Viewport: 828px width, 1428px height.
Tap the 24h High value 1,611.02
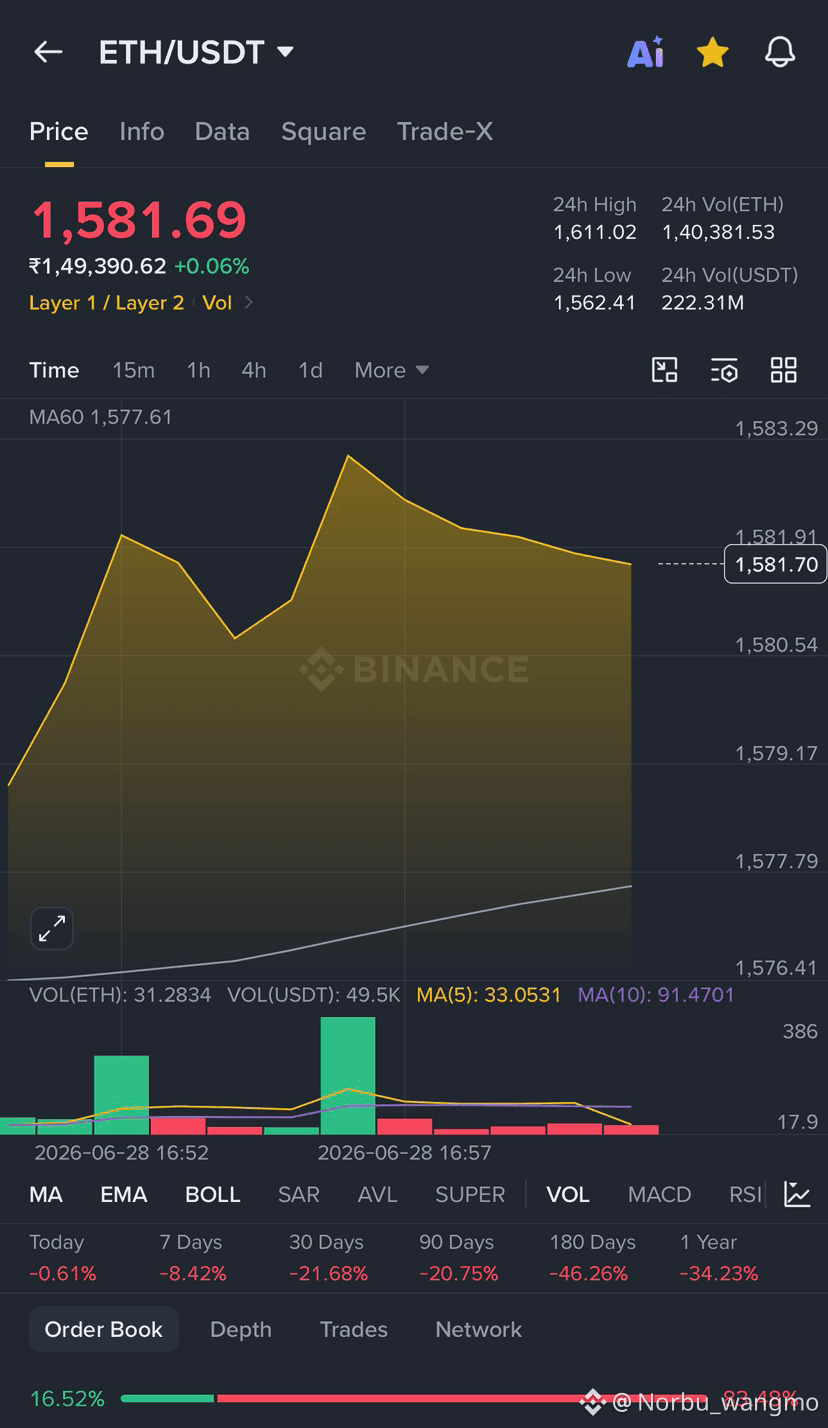click(x=595, y=232)
